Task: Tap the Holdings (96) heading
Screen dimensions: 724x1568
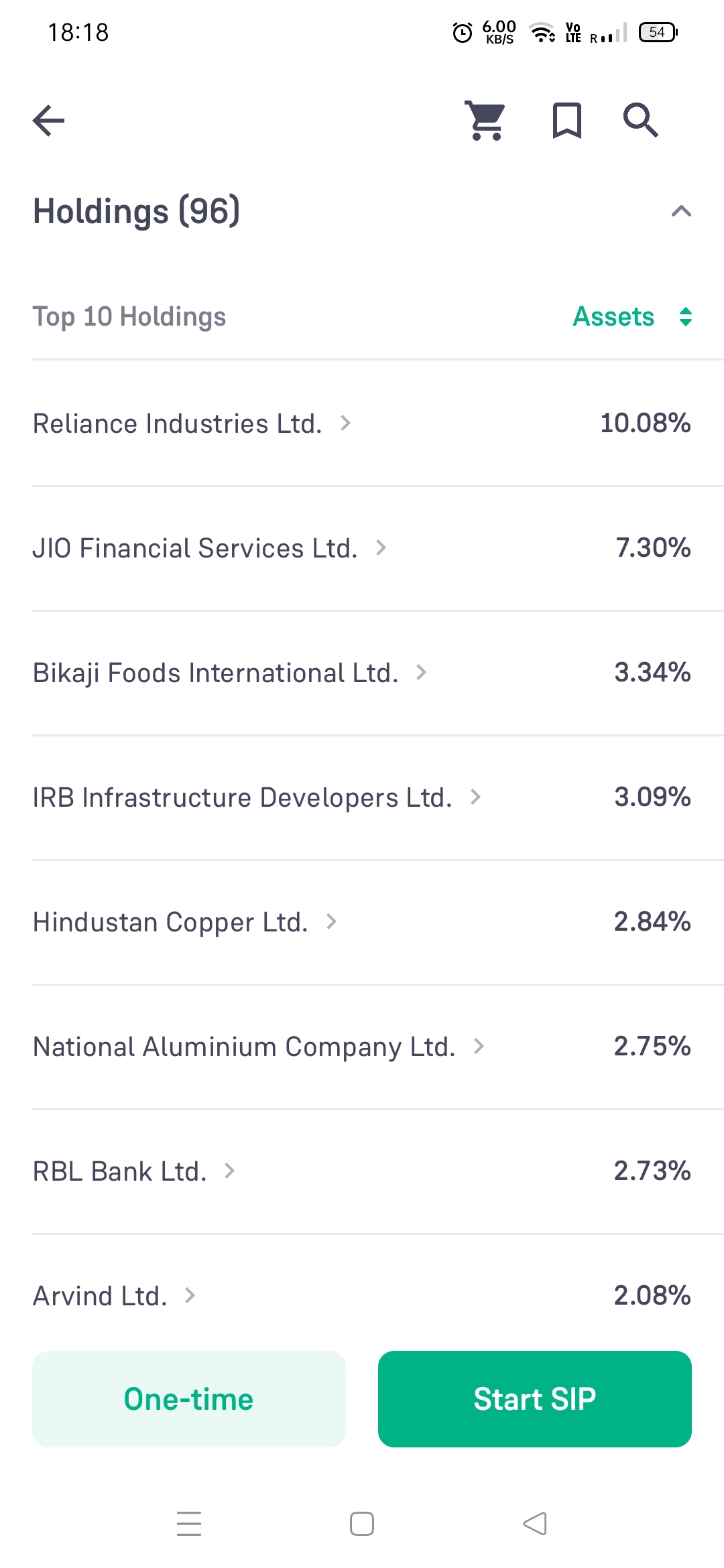Action: click(x=137, y=212)
